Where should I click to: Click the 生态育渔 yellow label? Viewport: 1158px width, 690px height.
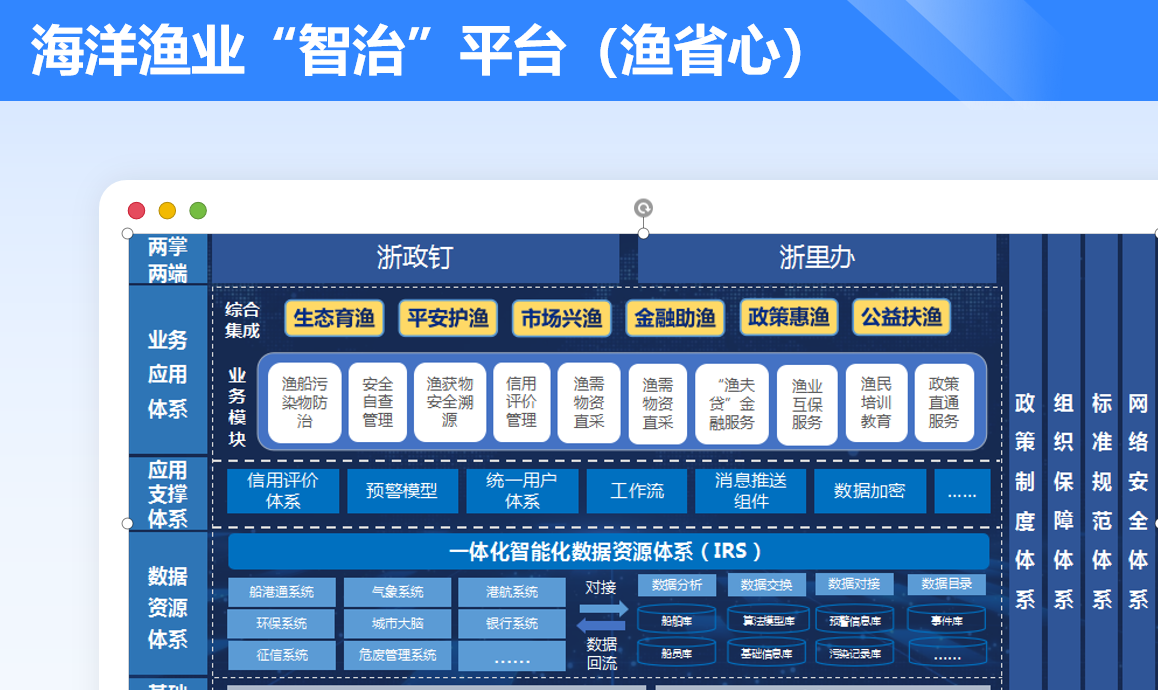coord(334,318)
